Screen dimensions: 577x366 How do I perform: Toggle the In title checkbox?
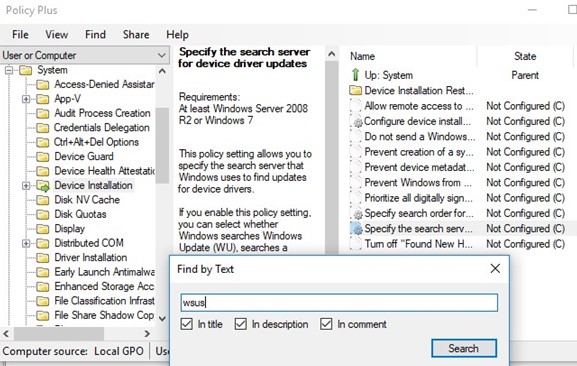[187, 324]
